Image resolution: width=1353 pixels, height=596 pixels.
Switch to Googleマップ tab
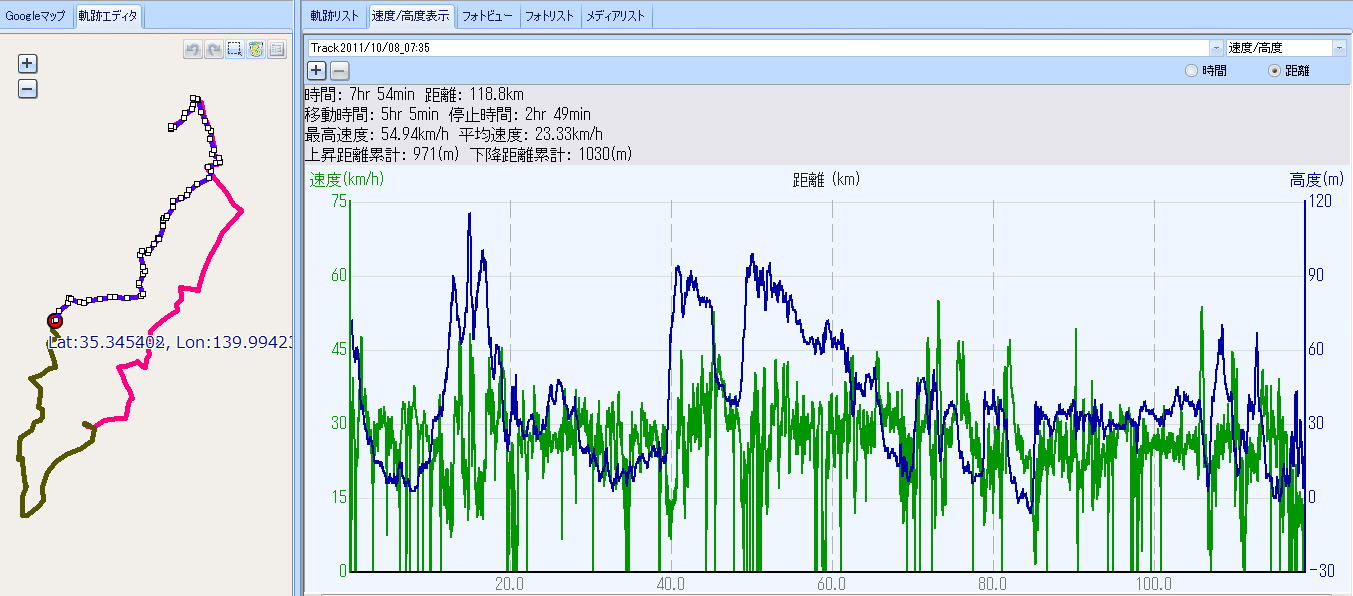pos(36,16)
